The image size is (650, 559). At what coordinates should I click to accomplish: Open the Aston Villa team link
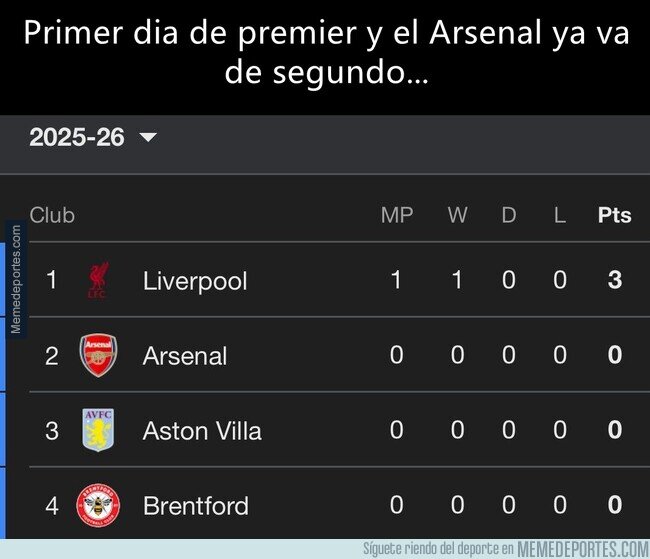(x=202, y=431)
